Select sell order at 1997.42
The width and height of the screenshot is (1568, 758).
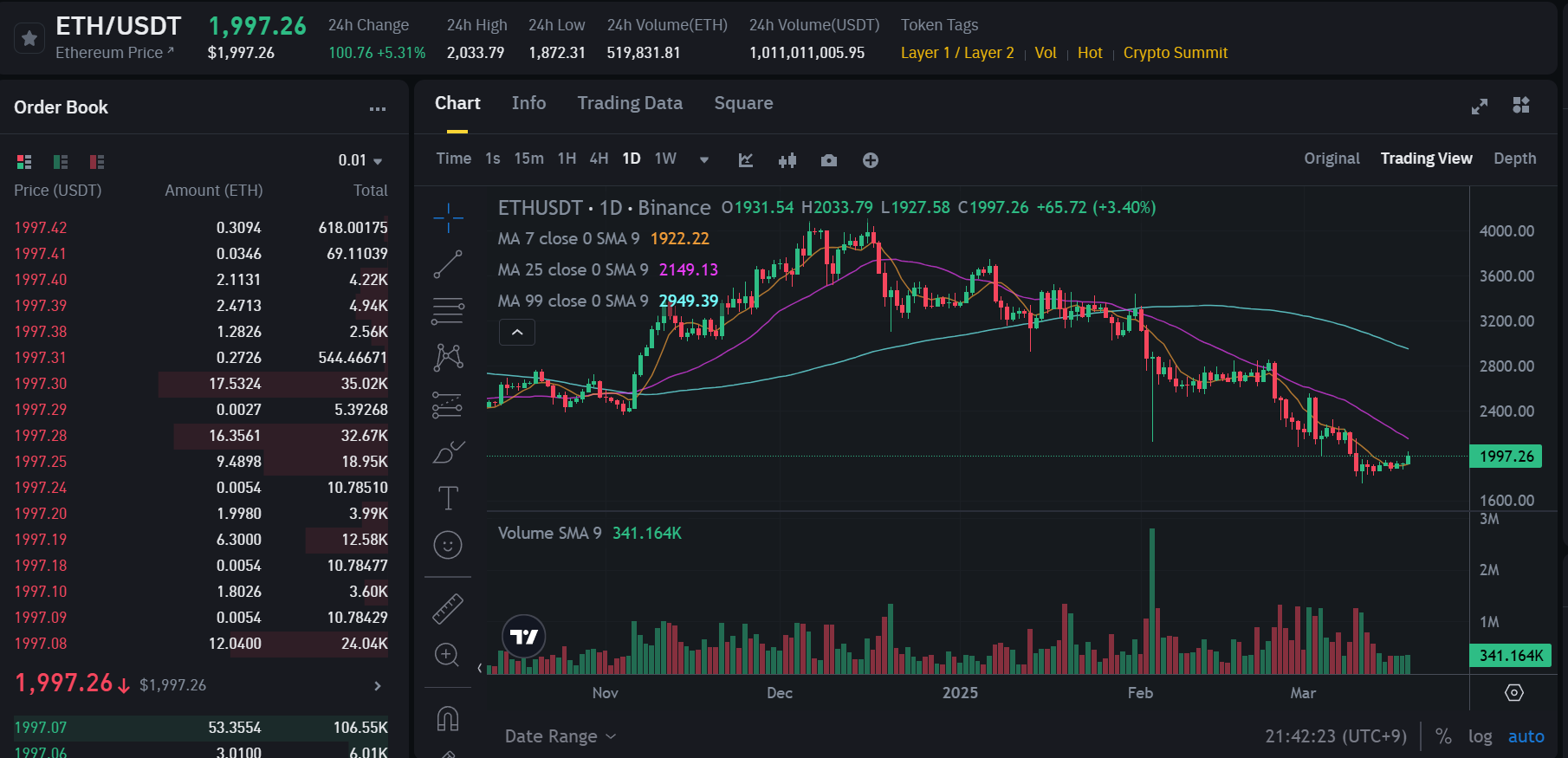[x=201, y=228]
